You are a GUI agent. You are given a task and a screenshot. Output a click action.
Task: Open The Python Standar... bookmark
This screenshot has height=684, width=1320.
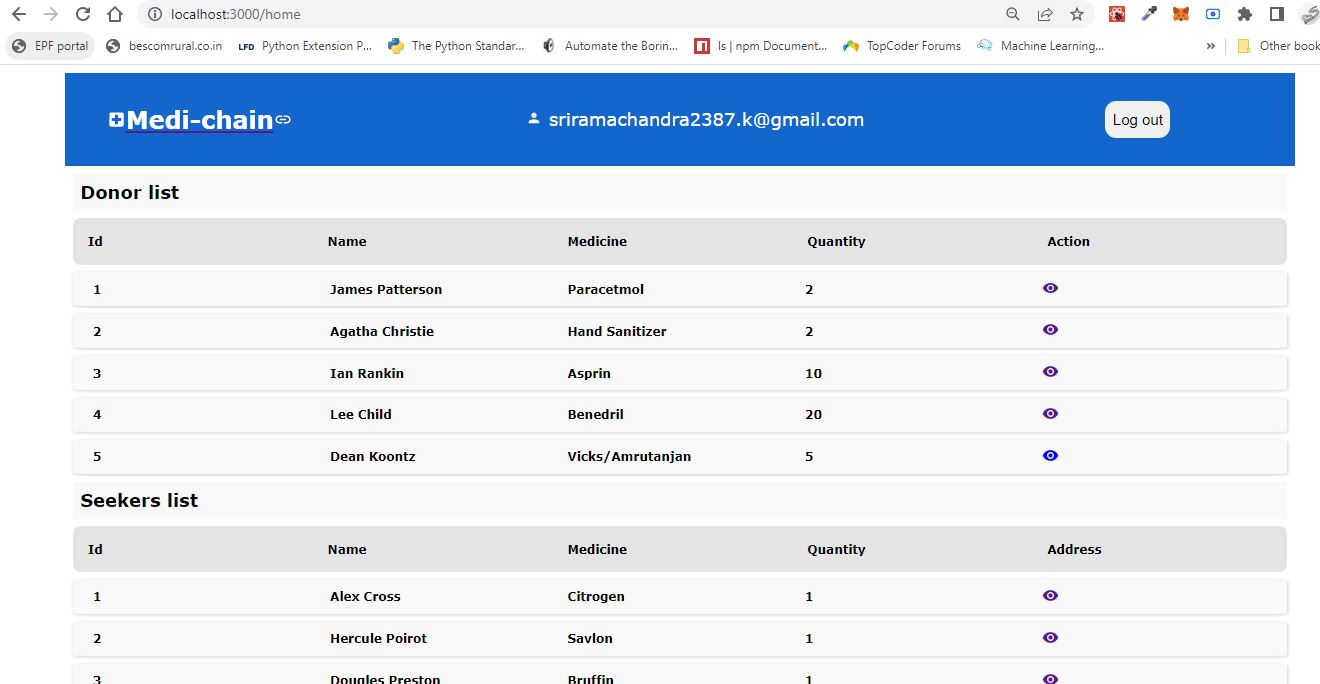(456, 46)
